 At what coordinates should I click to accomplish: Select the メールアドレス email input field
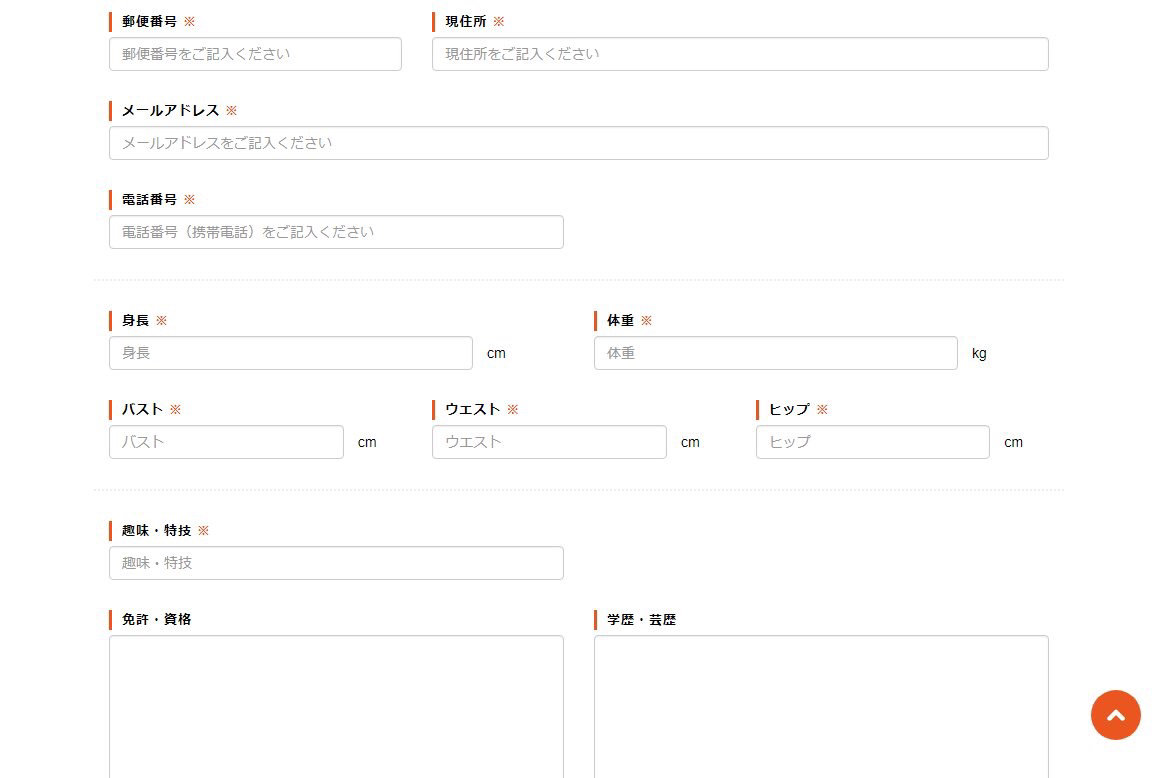578,143
